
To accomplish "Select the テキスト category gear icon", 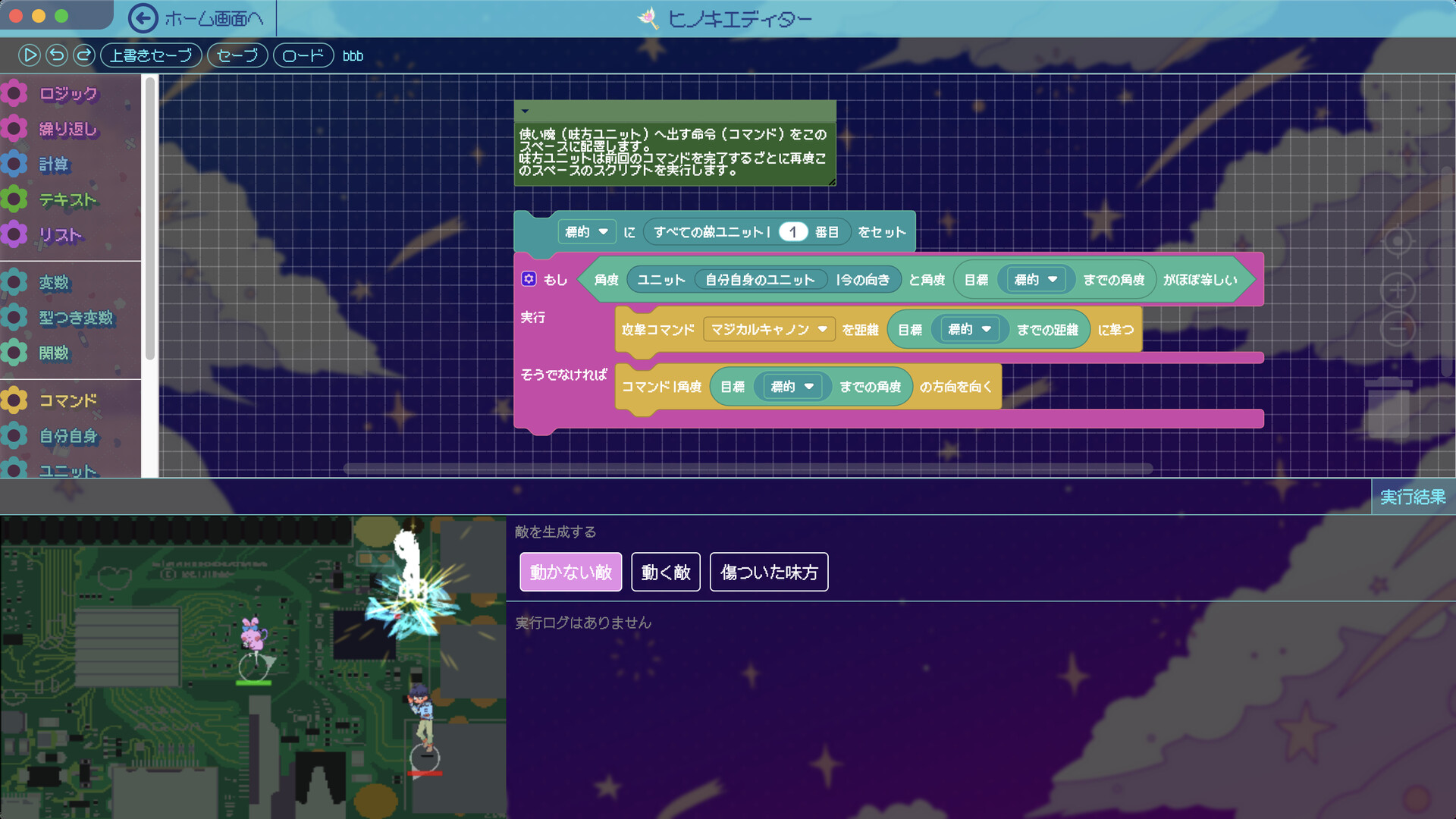I will click(15, 199).
